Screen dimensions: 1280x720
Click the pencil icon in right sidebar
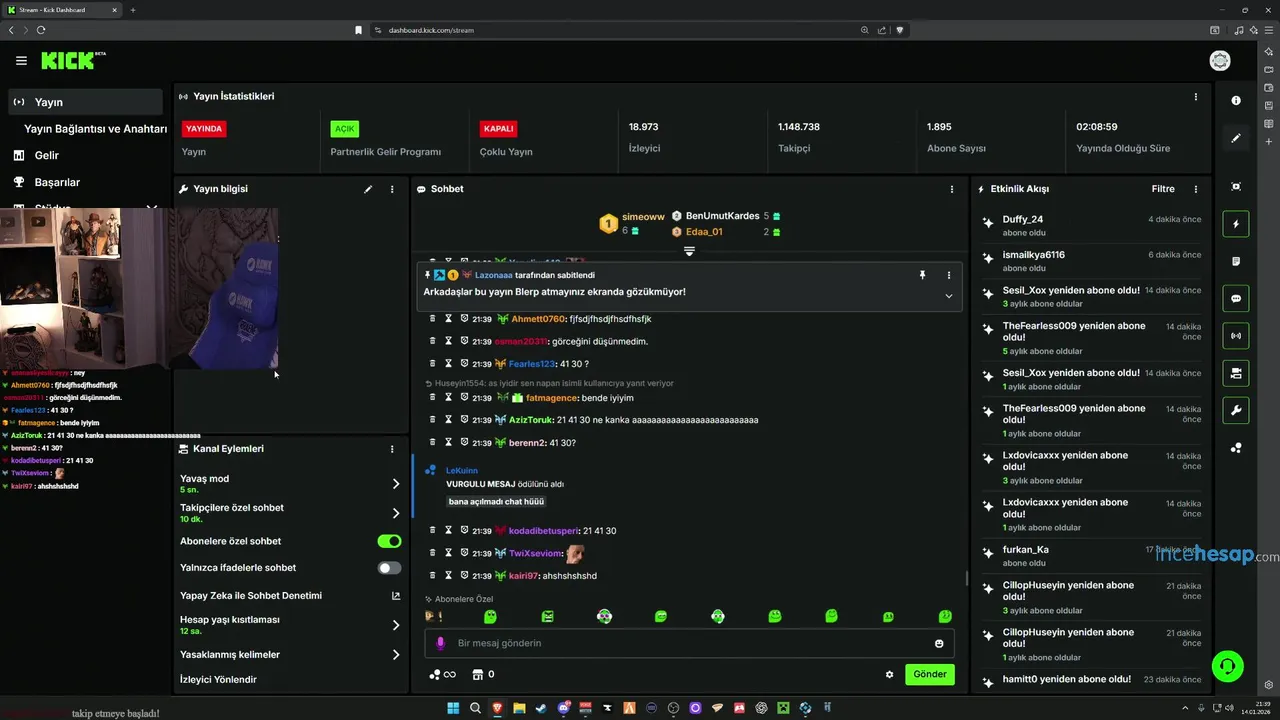coord(1236,138)
